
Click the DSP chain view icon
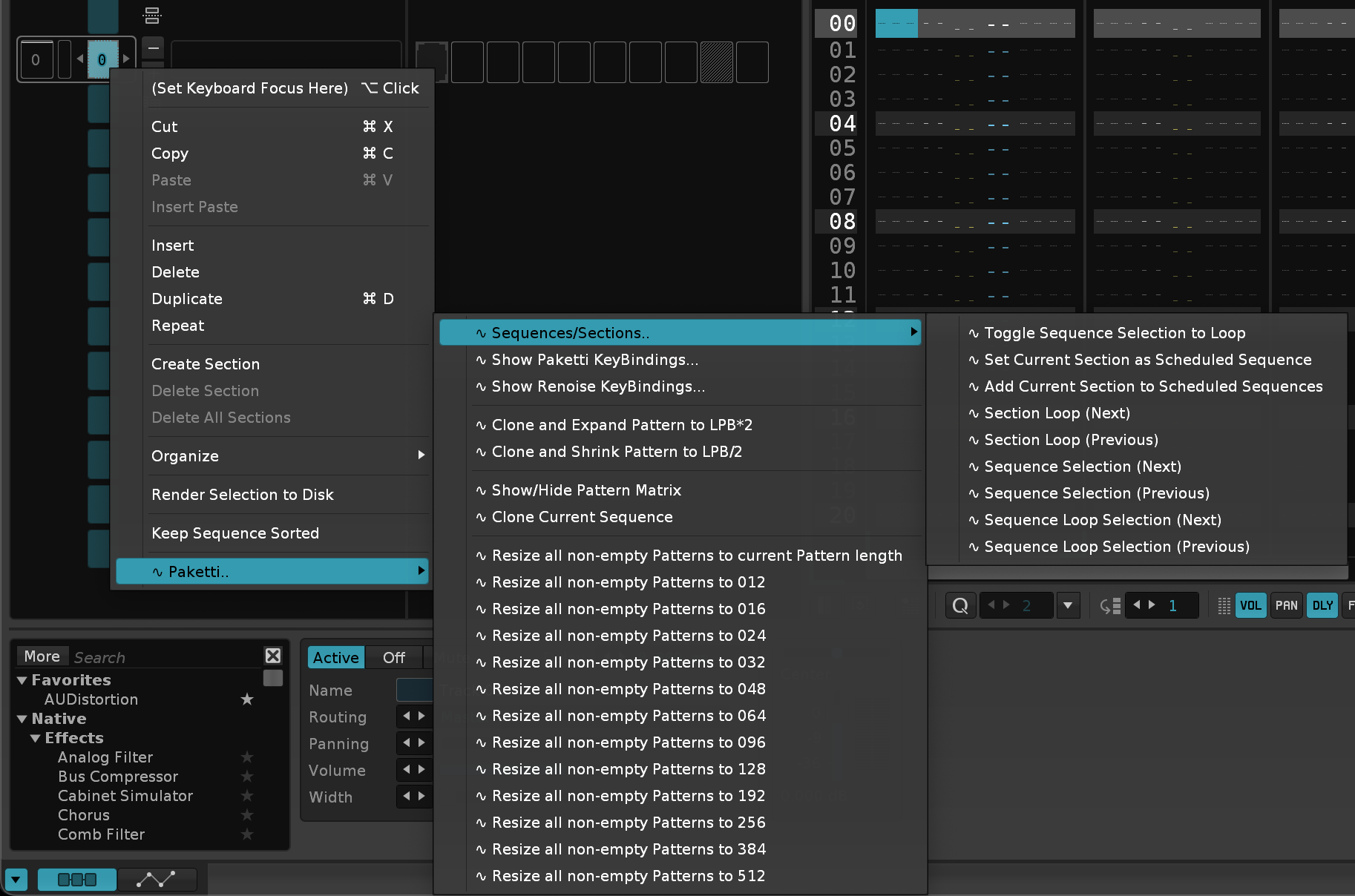(77, 880)
